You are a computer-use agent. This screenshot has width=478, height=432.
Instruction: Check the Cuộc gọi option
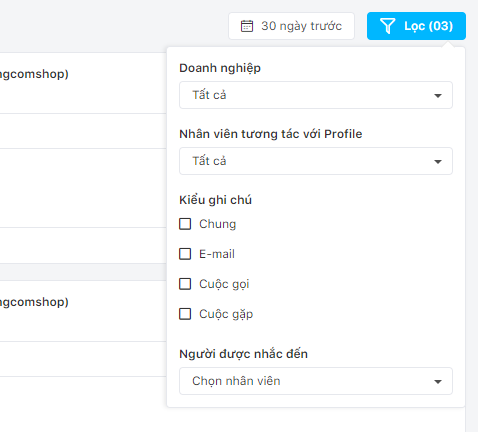tap(185, 284)
